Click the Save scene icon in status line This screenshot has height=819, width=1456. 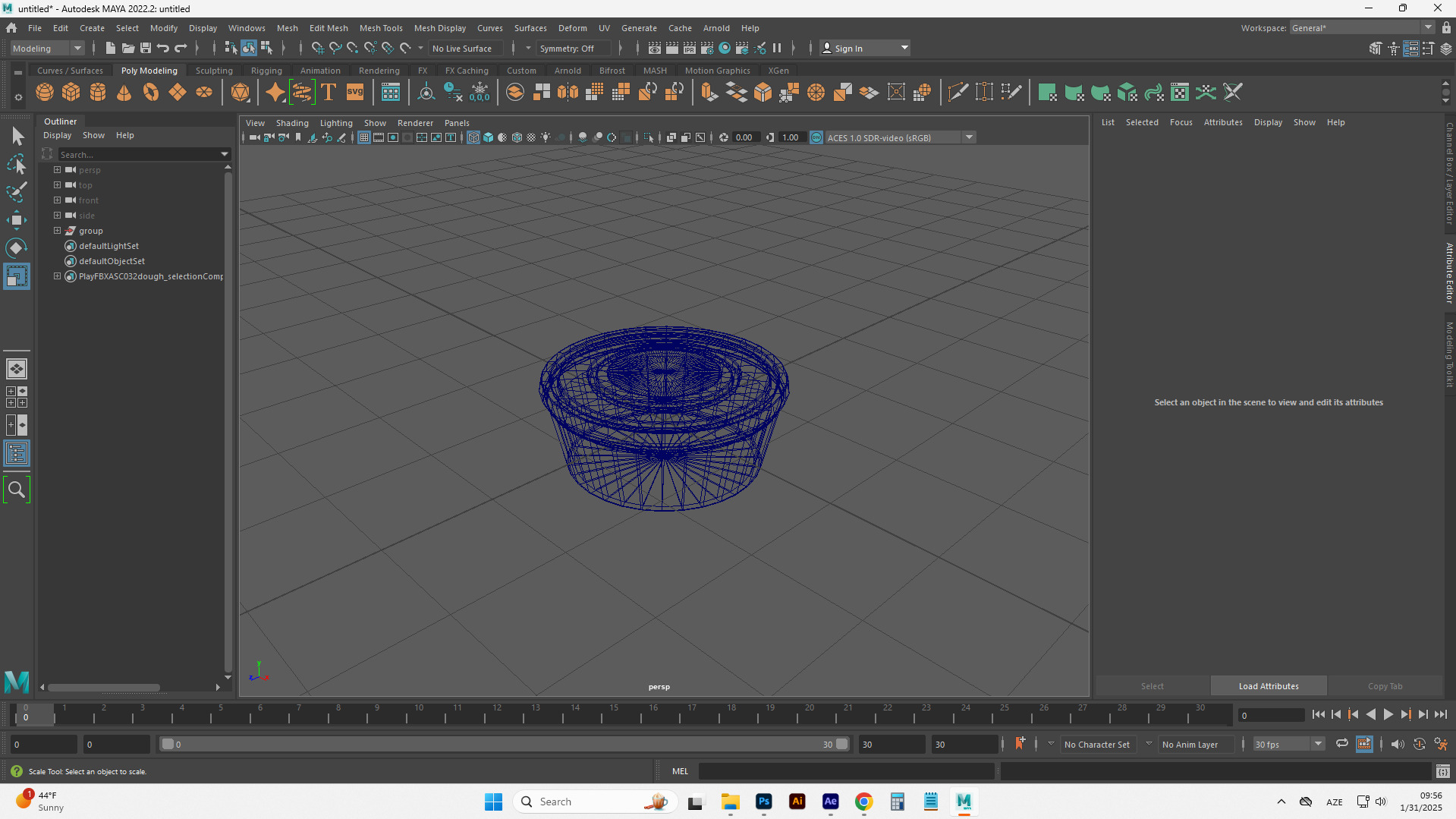click(x=146, y=48)
